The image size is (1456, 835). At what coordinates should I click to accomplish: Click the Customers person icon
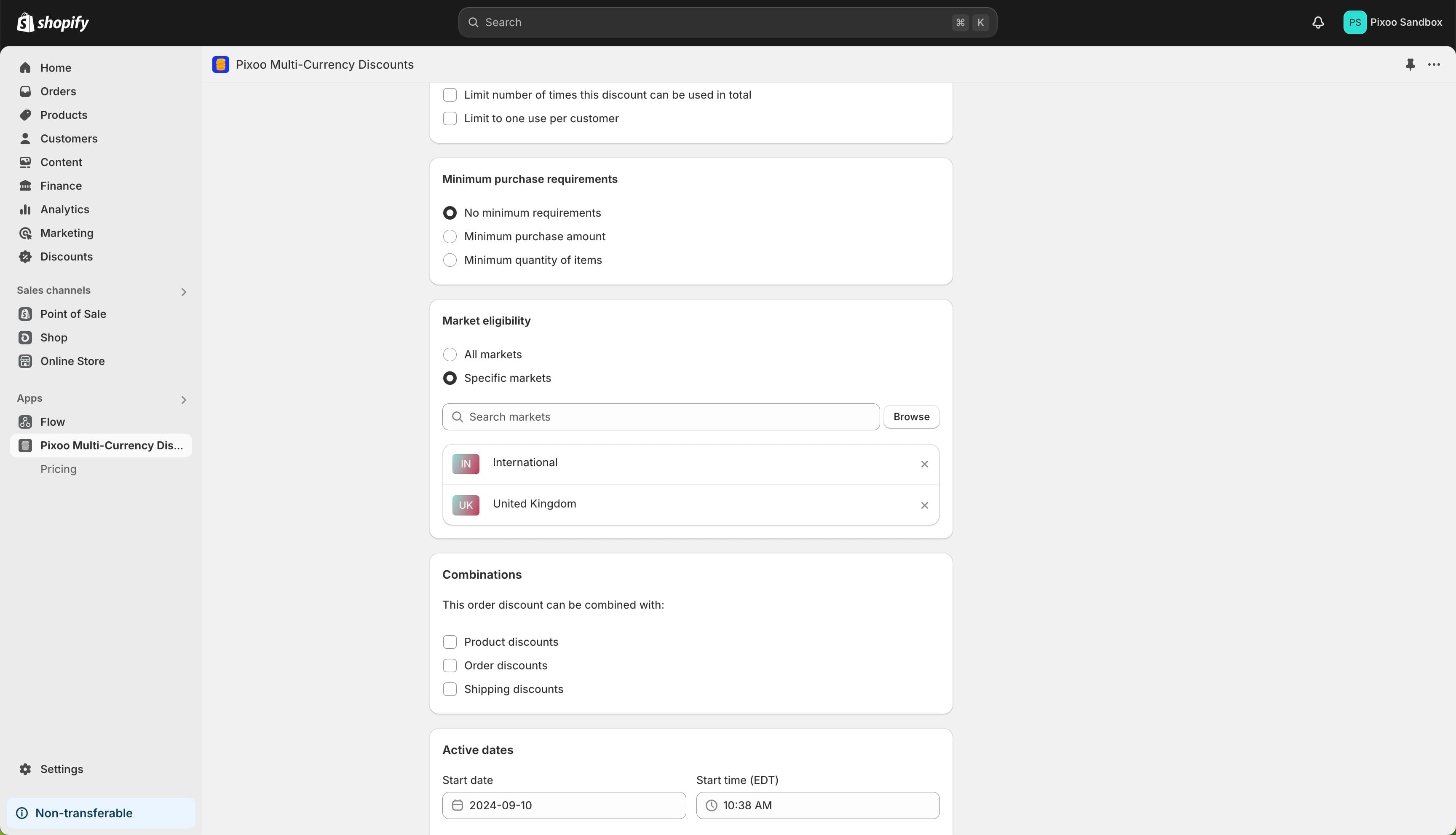tap(25, 138)
